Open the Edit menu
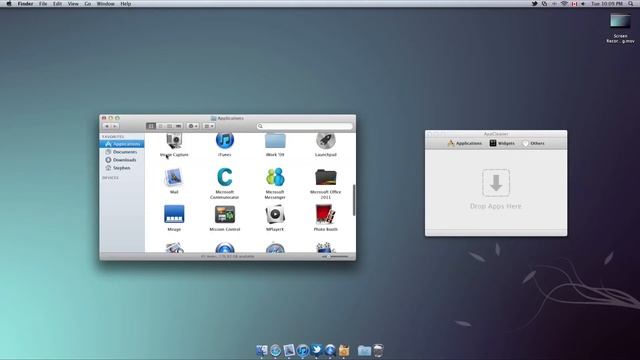Viewport: 640px width, 360px height. click(58, 4)
